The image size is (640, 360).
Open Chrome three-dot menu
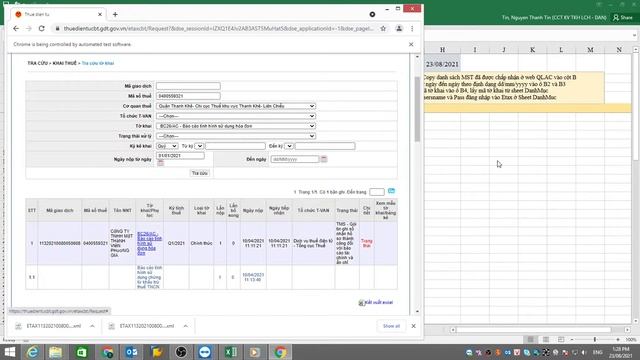pyautogui.click(x=412, y=29)
